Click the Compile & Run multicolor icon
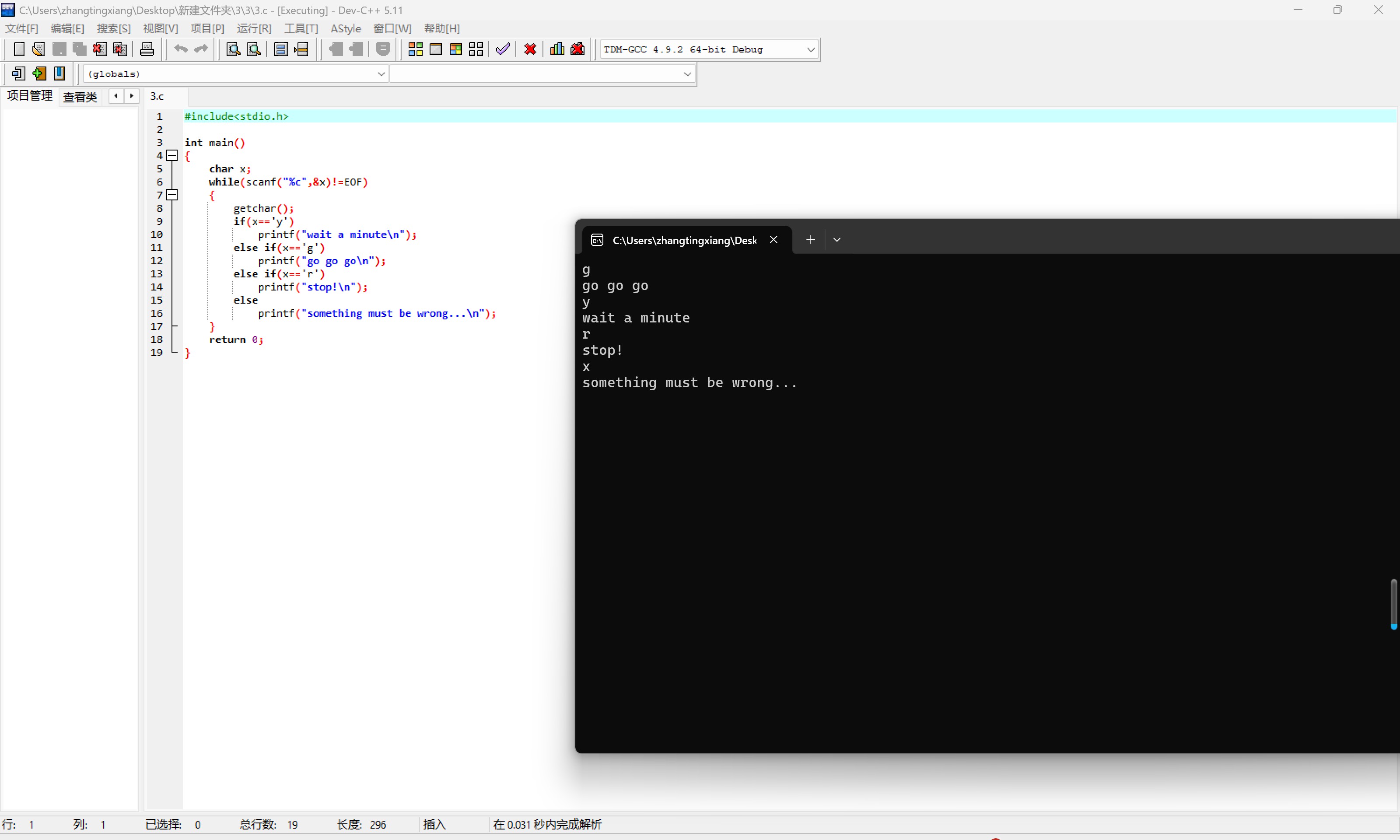 point(455,49)
